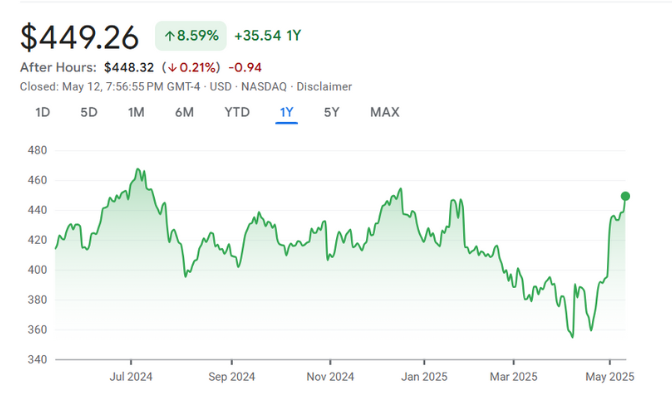Click the 480 y-axis label
This screenshot has height=400, width=672.
coord(37,150)
